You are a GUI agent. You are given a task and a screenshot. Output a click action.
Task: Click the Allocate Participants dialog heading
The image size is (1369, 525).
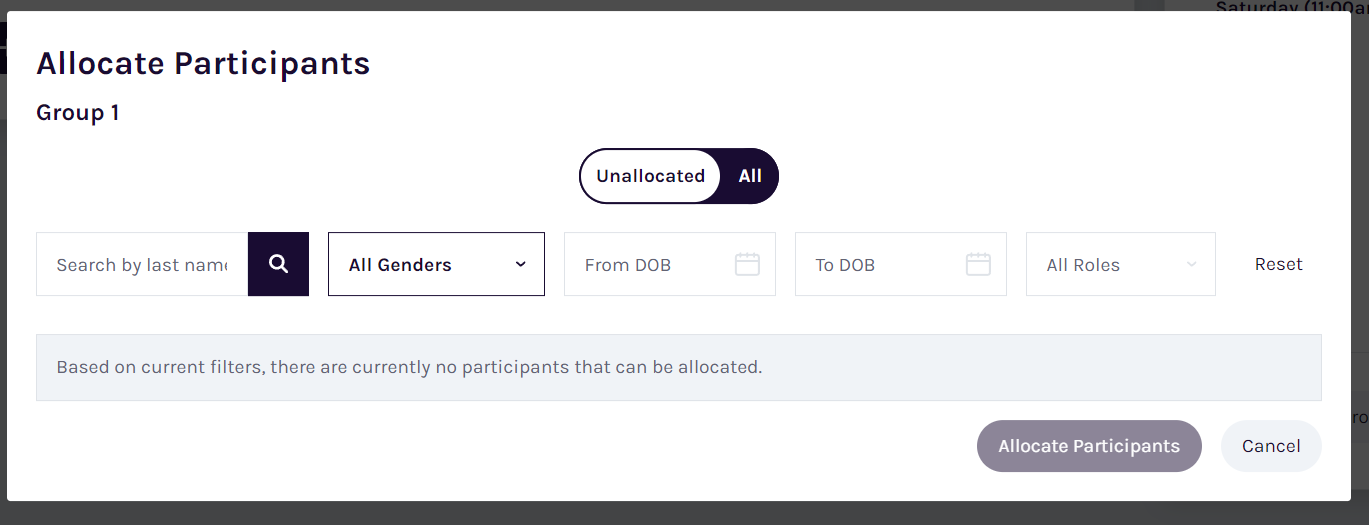(203, 63)
